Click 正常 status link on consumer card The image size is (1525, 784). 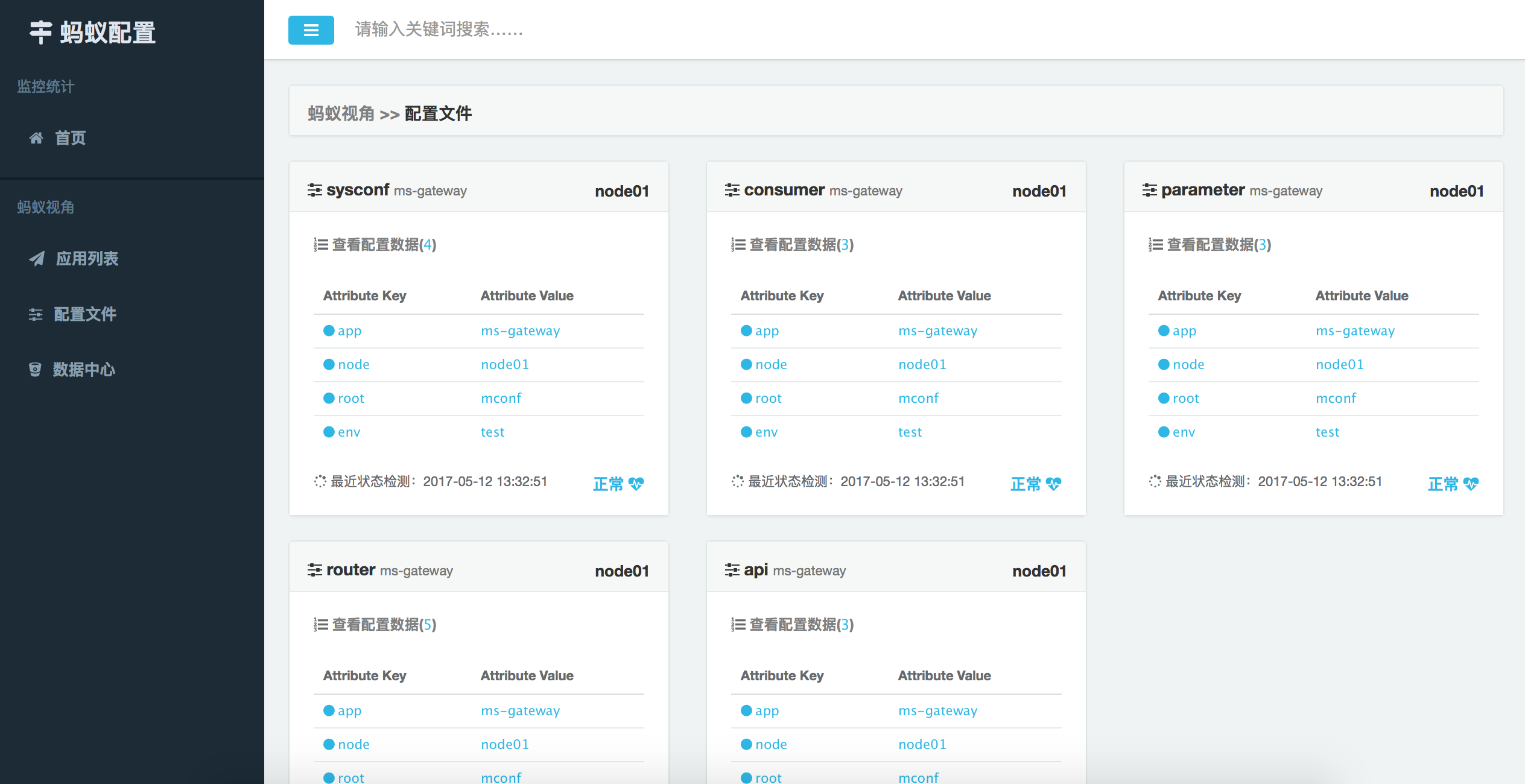click(1026, 484)
